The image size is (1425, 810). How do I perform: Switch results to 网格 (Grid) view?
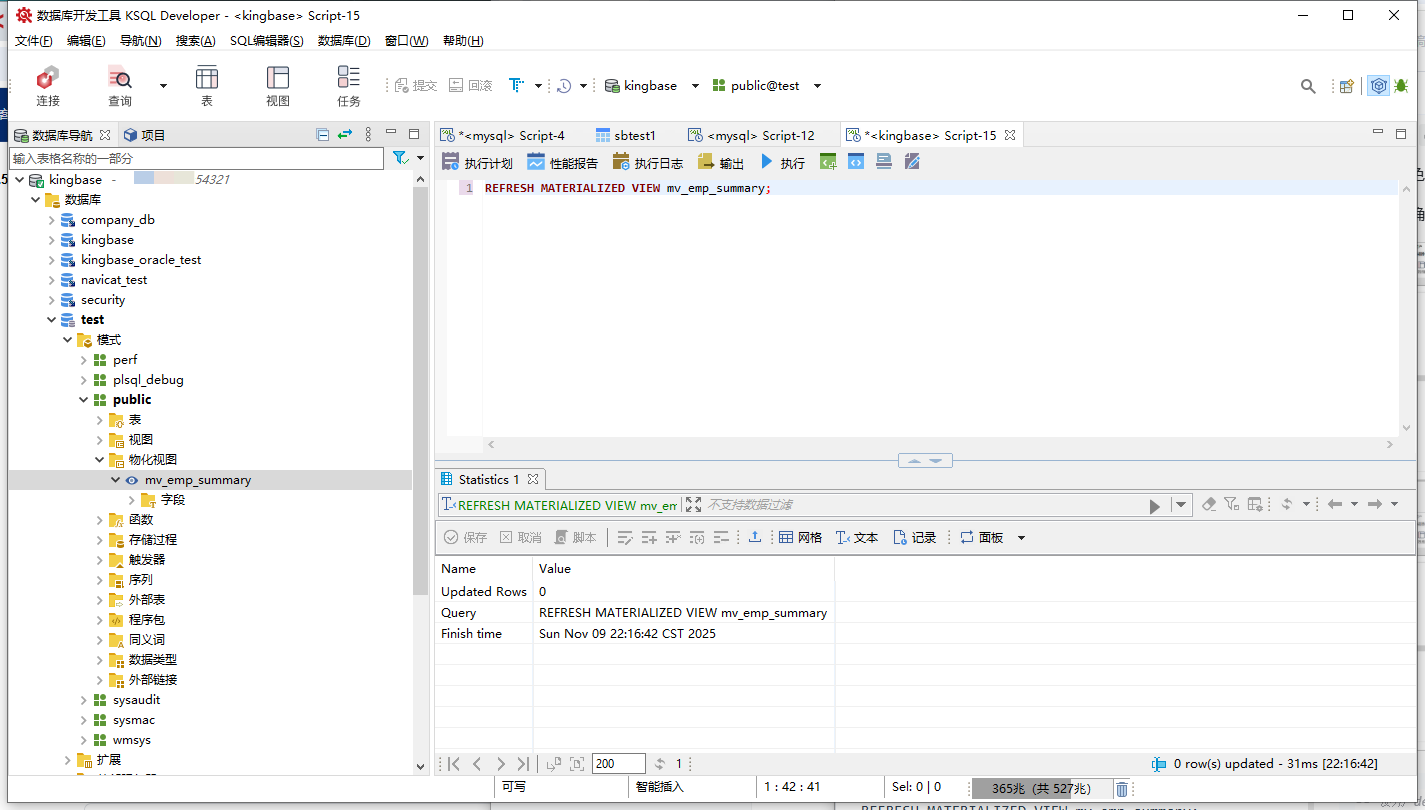tap(800, 537)
